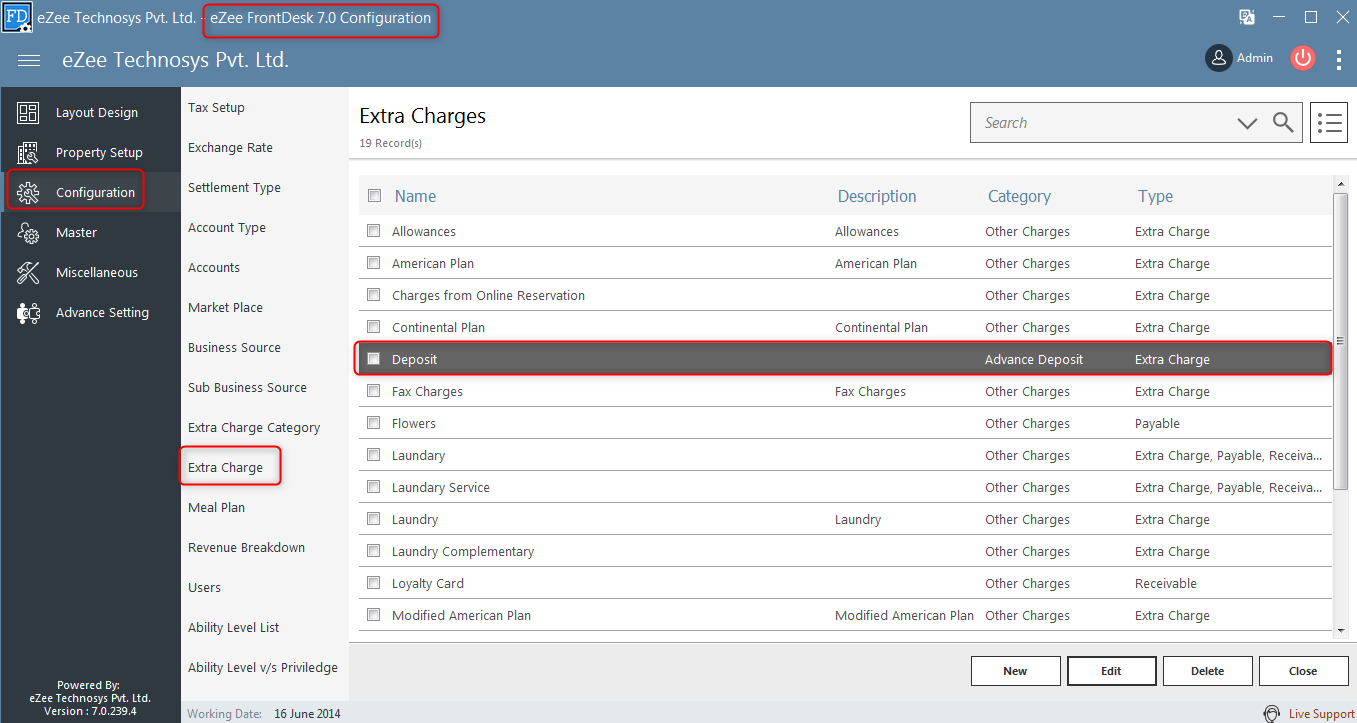Check the Modified American Plan checkbox

374,614
